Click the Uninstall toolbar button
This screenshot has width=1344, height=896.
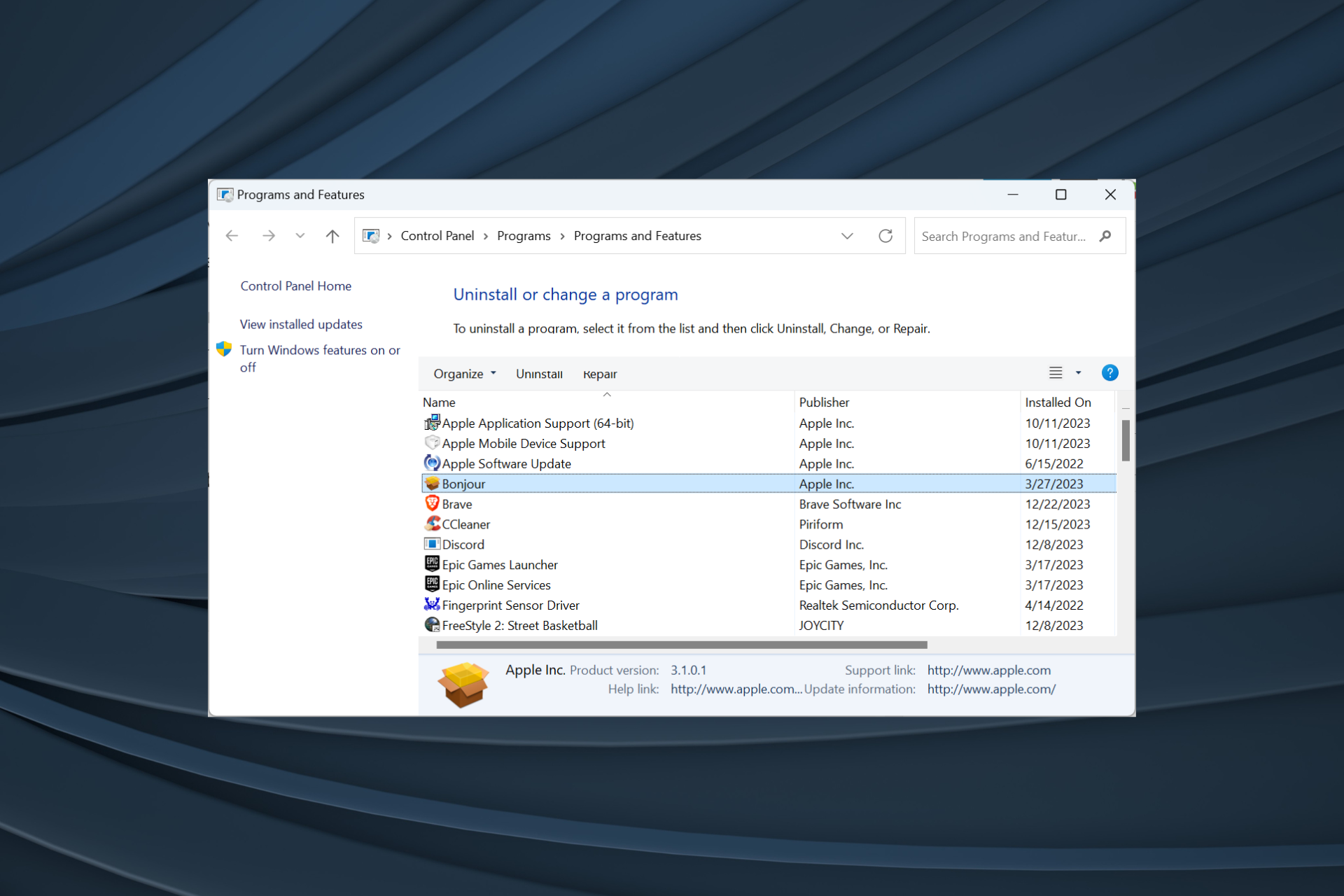coord(539,374)
